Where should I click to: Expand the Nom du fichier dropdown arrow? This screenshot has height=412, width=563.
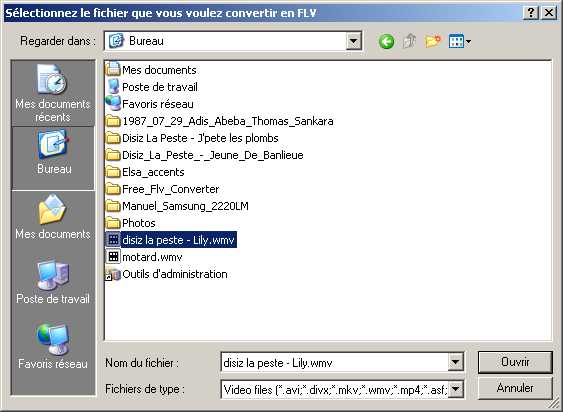pos(455,362)
